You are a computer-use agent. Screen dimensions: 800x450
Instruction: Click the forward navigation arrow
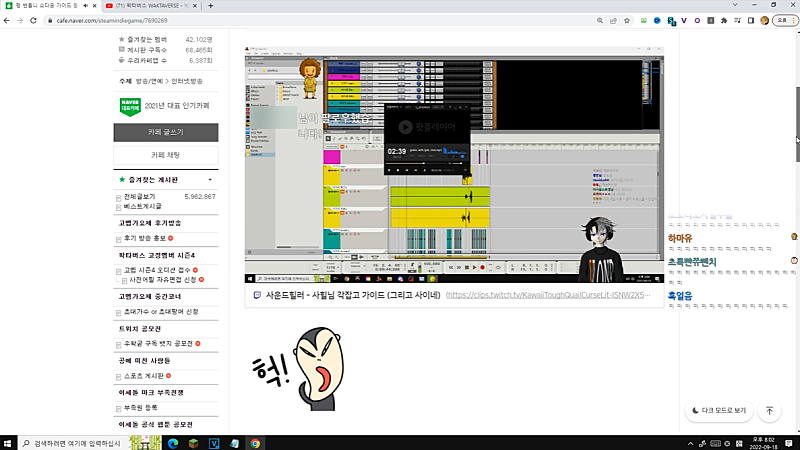[x=20, y=20]
